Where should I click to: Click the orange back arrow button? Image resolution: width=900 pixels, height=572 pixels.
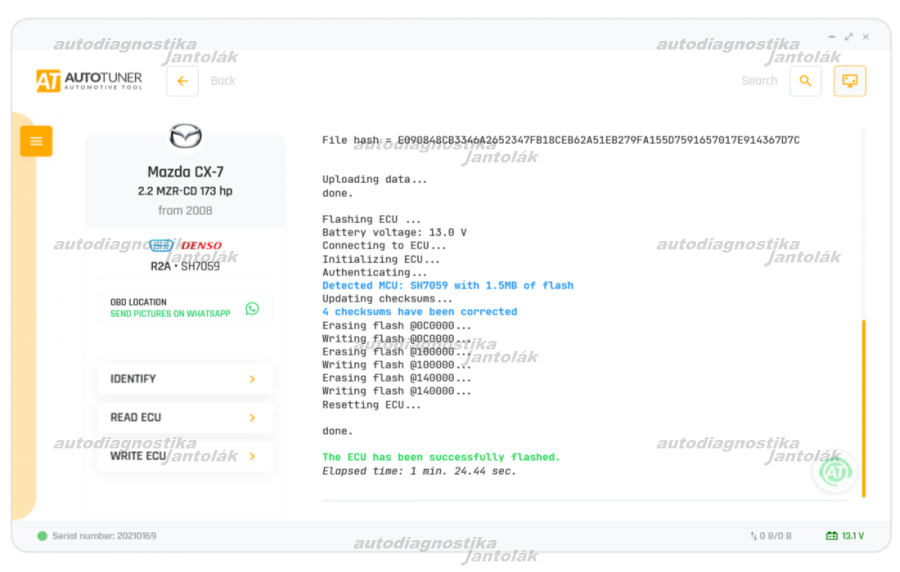(183, 81)
